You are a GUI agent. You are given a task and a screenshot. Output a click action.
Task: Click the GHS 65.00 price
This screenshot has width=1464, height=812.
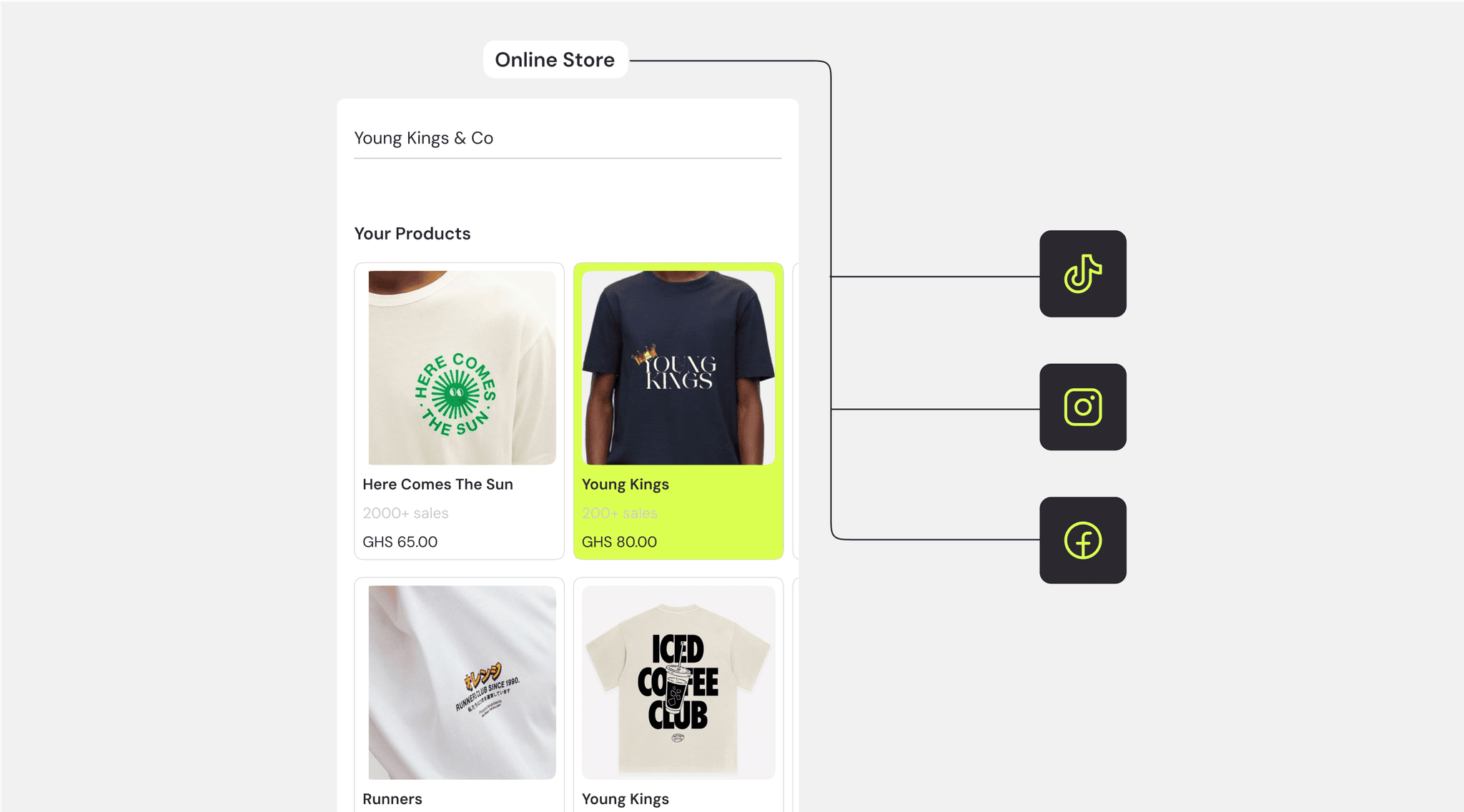click(400, 542)
